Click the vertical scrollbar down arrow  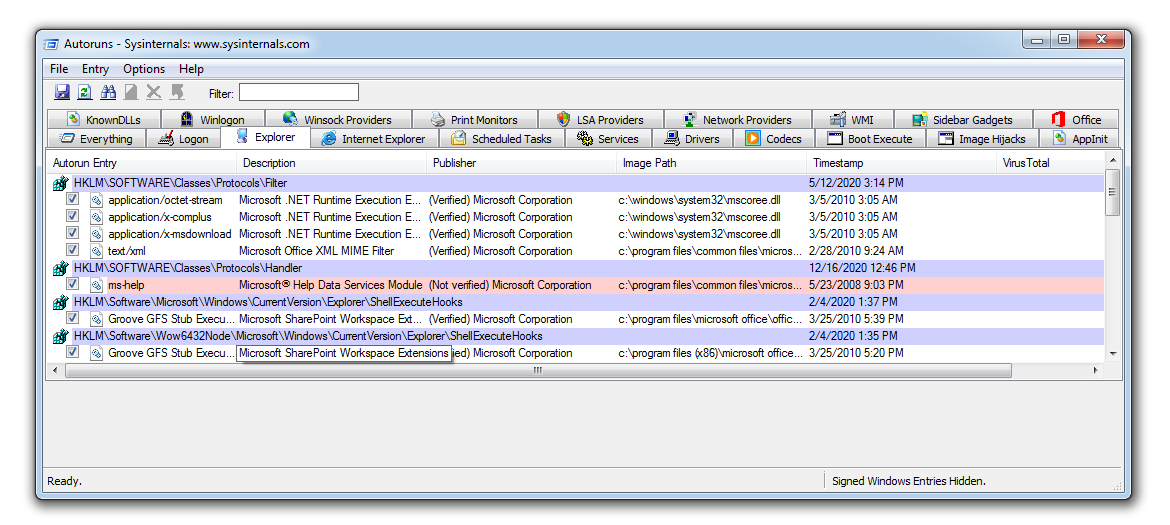[1113, 353]
